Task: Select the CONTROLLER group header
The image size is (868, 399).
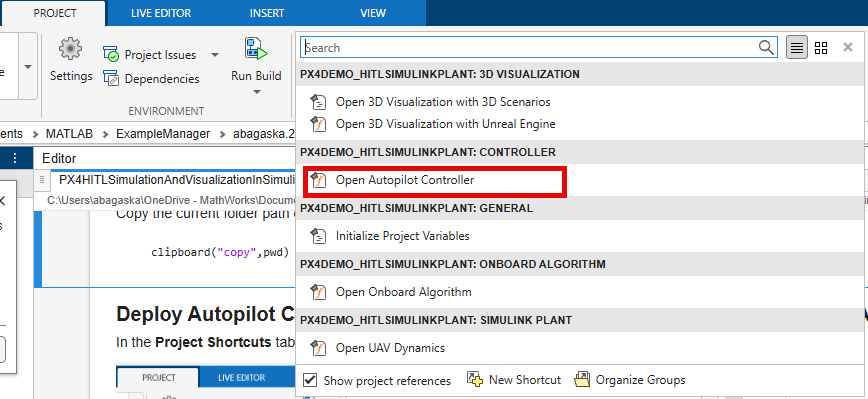Action: 580,152
